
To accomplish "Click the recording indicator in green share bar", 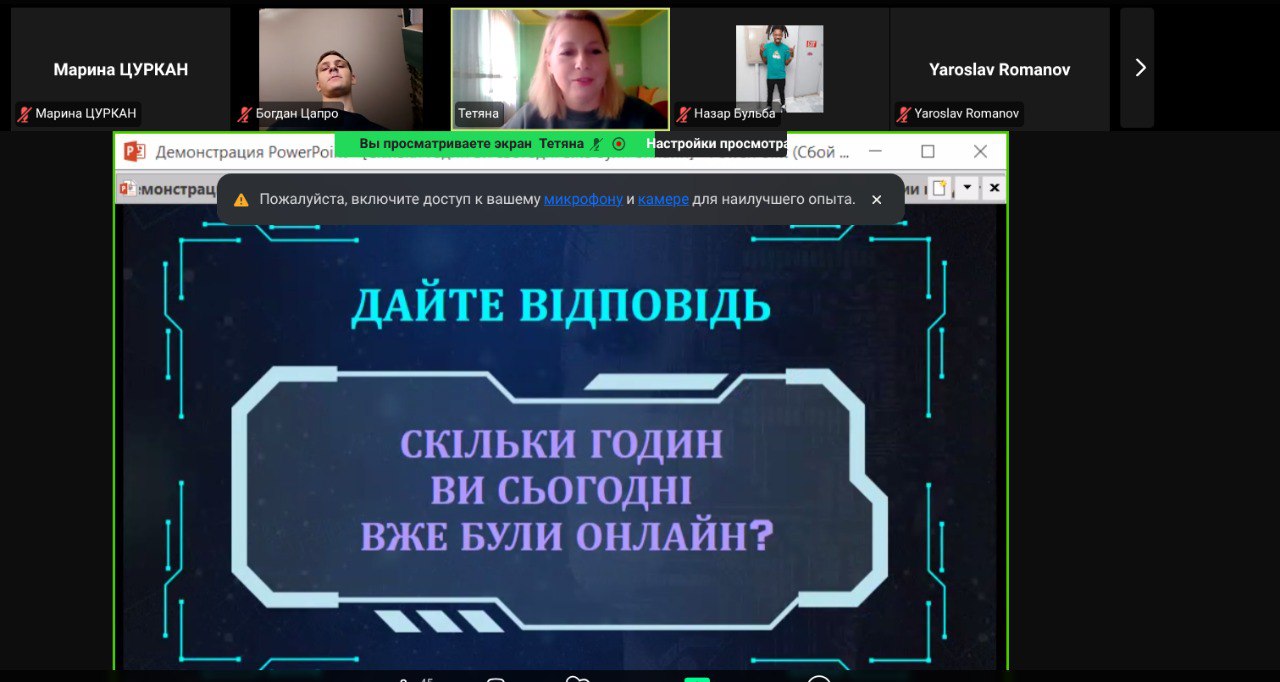I will (619, 144).
